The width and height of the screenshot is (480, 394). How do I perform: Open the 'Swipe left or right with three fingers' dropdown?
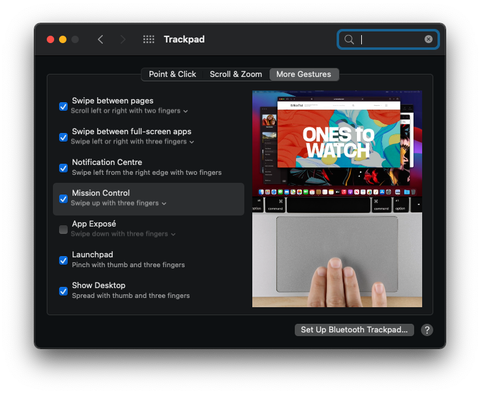[x=132, y=142]
